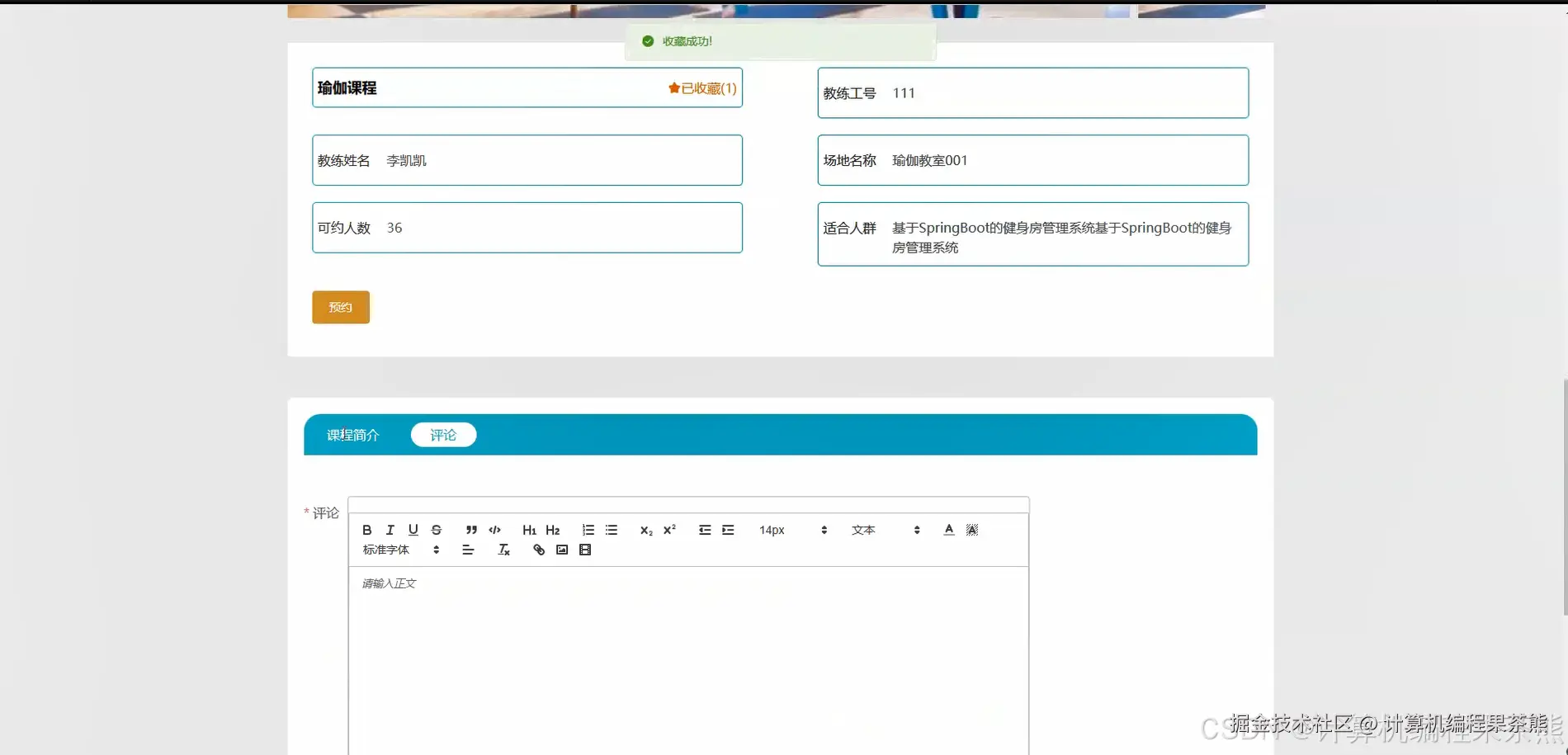This screenshot has width=1568, height=755.
Task: Apply bold formatting in comment editor
Action: point(366,530)
